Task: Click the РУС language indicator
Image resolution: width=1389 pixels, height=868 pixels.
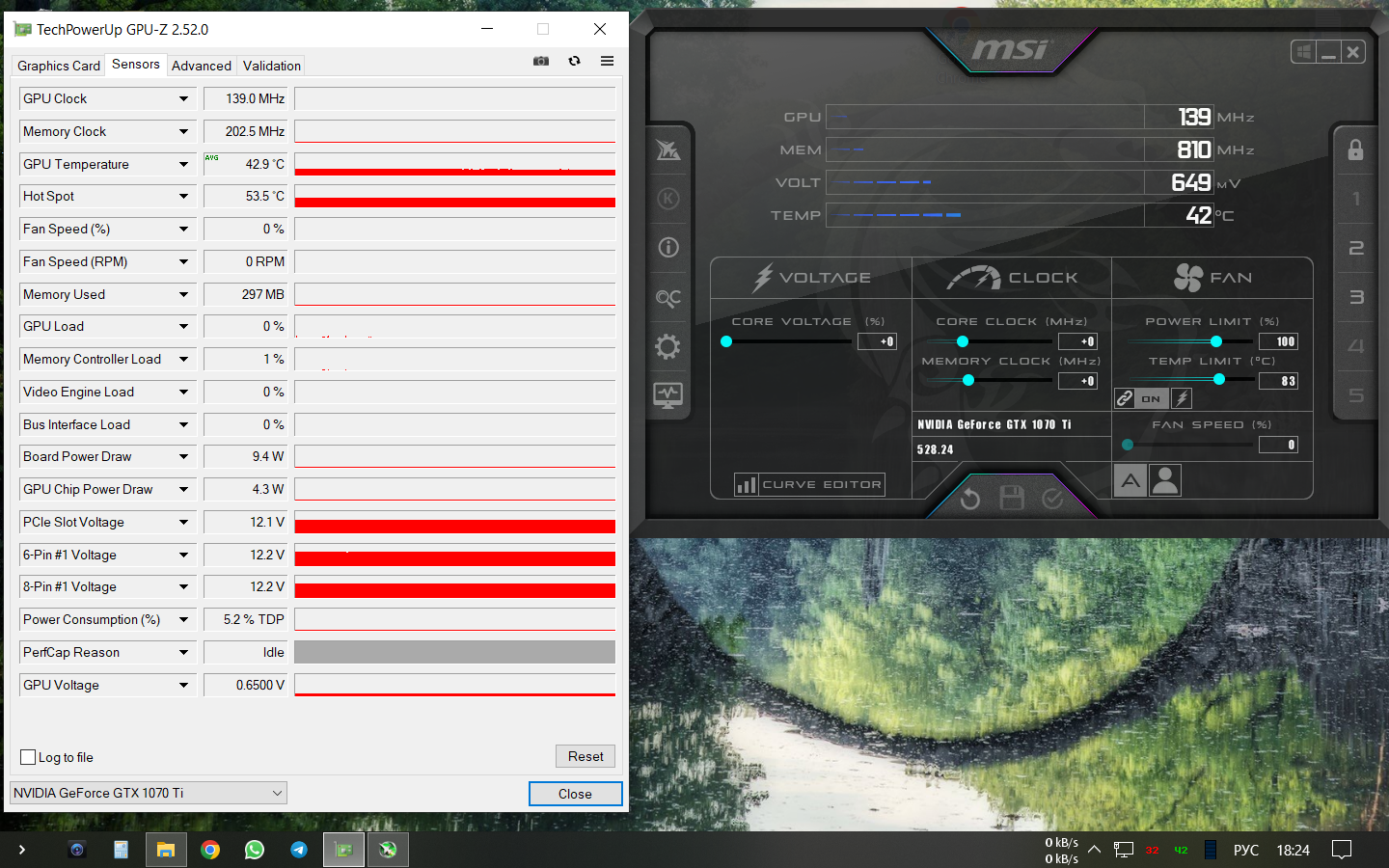Action: click(x=1246, y=850)
